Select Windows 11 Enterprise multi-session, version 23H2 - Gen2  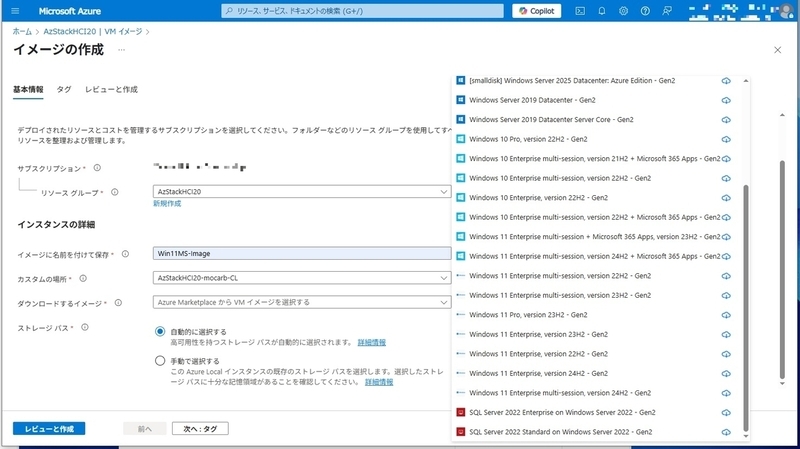tap(560, 295)
